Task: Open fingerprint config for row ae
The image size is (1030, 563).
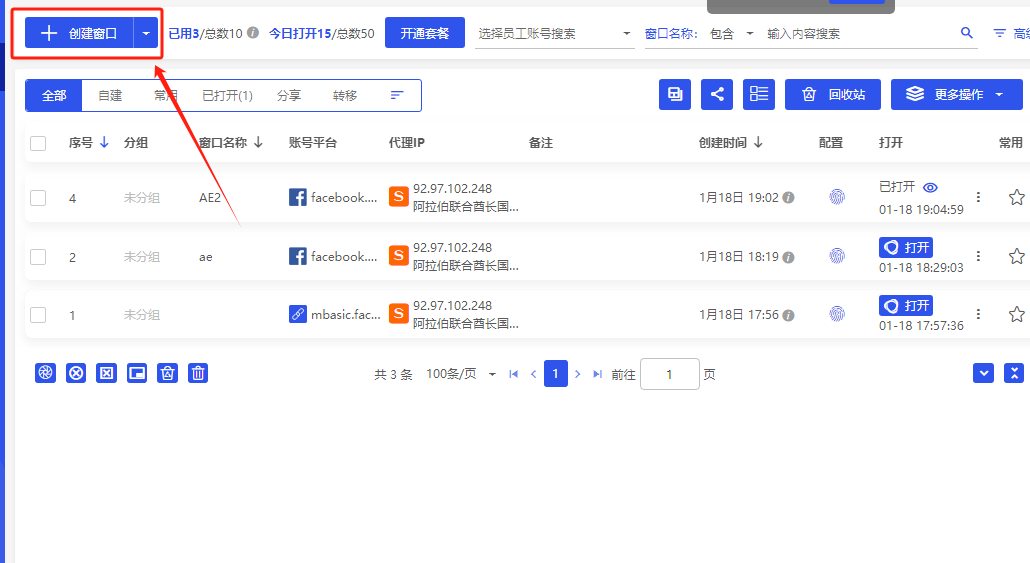Action: click(837, 256)
